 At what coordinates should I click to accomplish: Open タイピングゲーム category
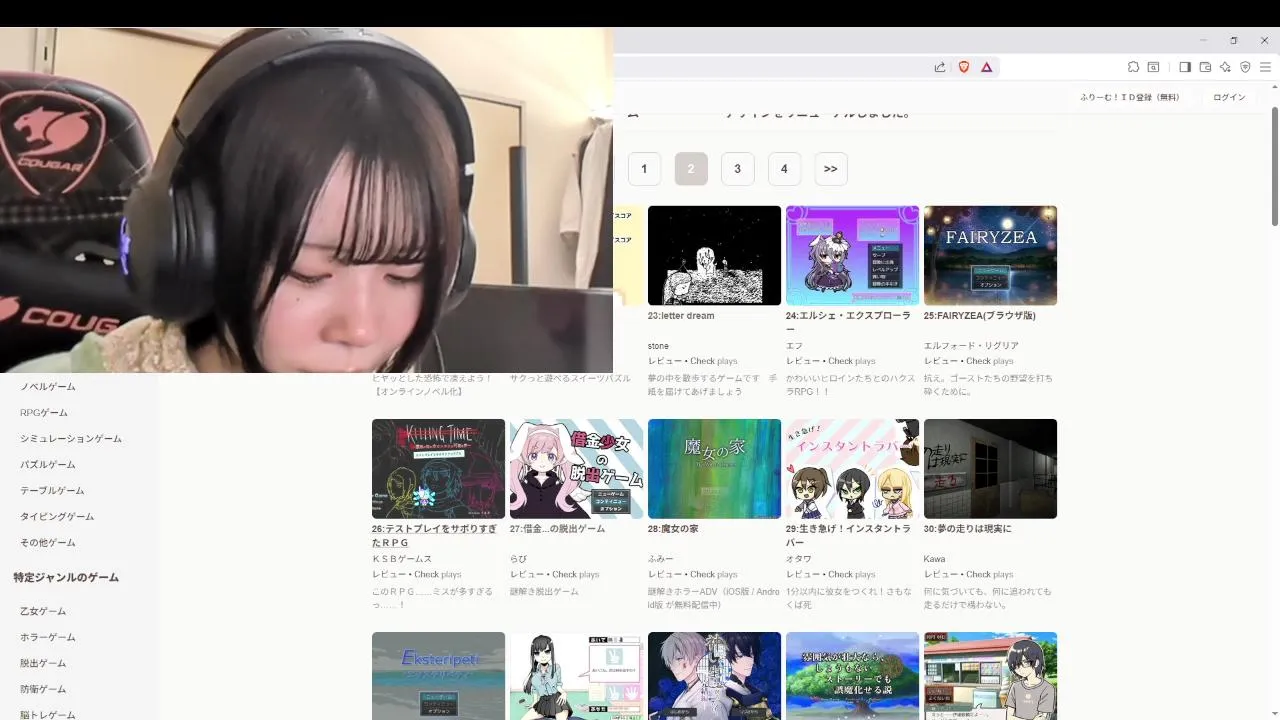pos(57,517)
